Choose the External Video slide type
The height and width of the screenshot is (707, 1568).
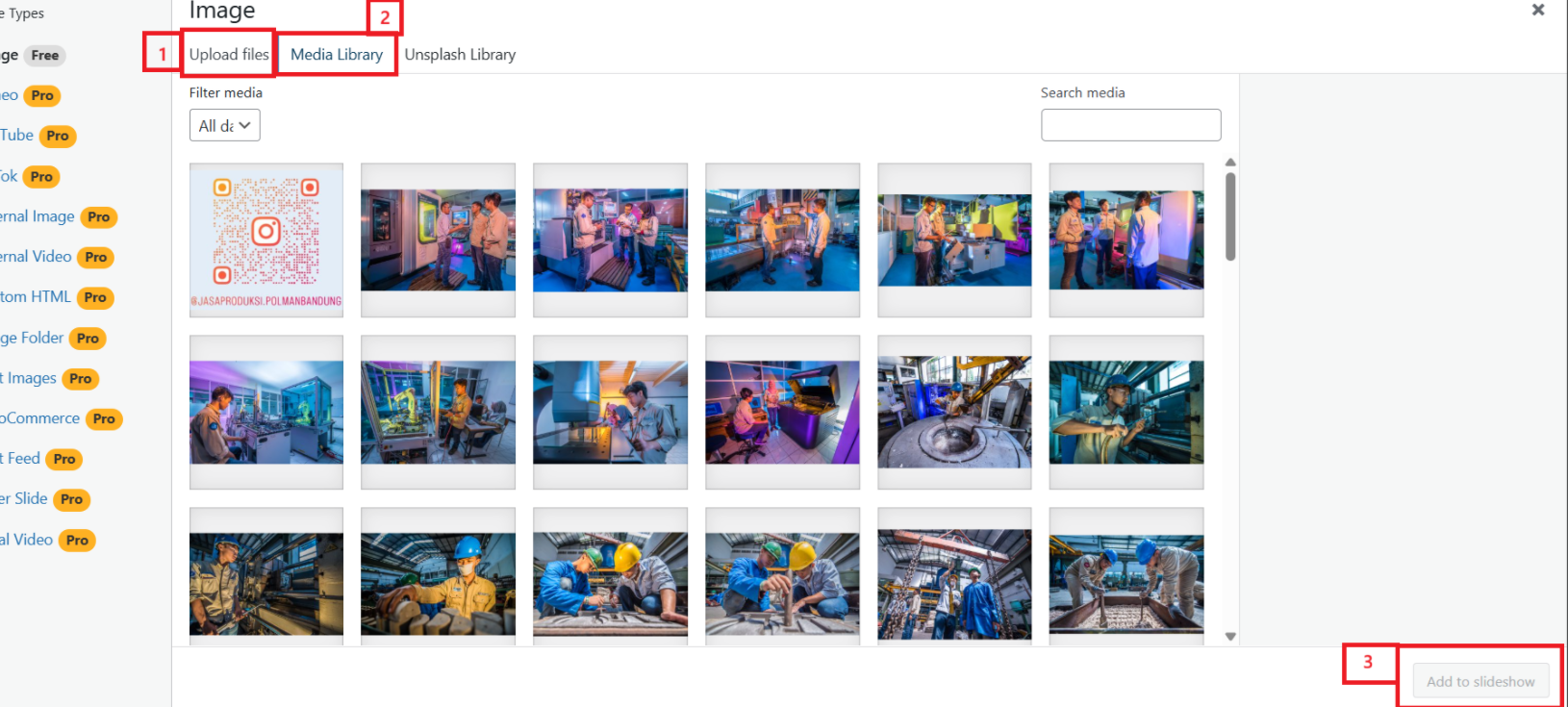(36, 257)
